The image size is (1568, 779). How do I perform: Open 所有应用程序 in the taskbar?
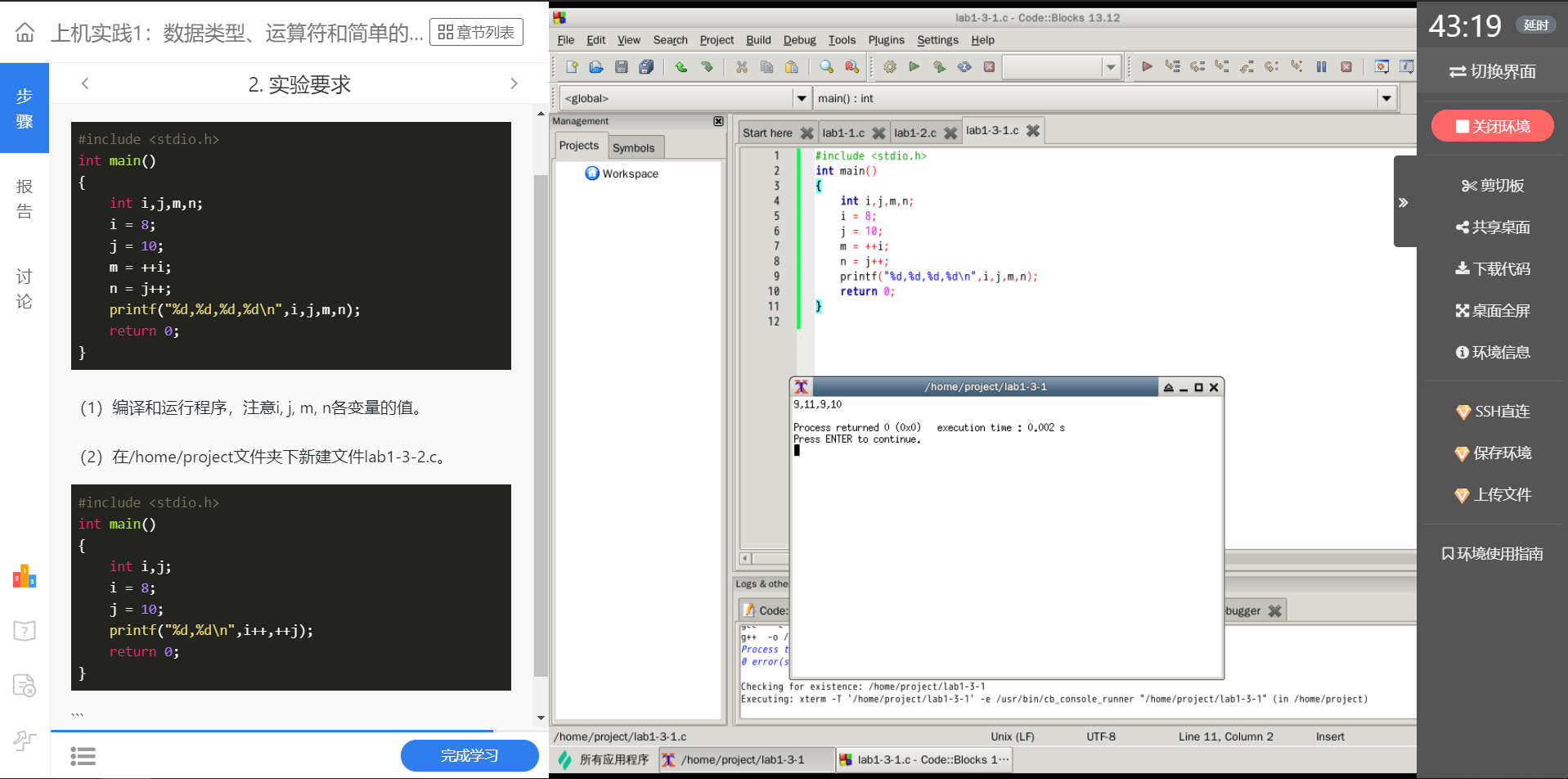(x=613, y=760)
